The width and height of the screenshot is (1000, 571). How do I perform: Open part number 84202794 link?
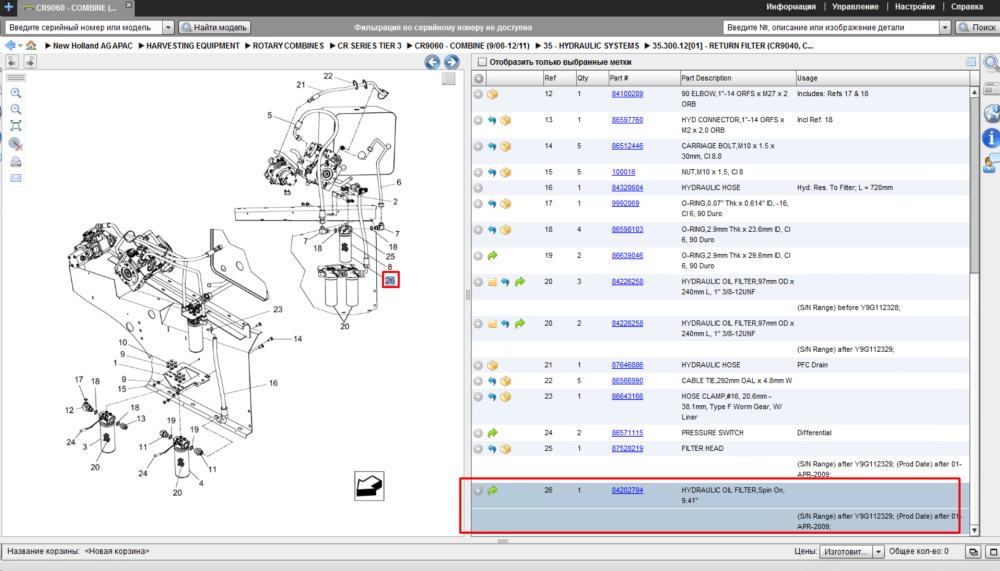point(627,491)
